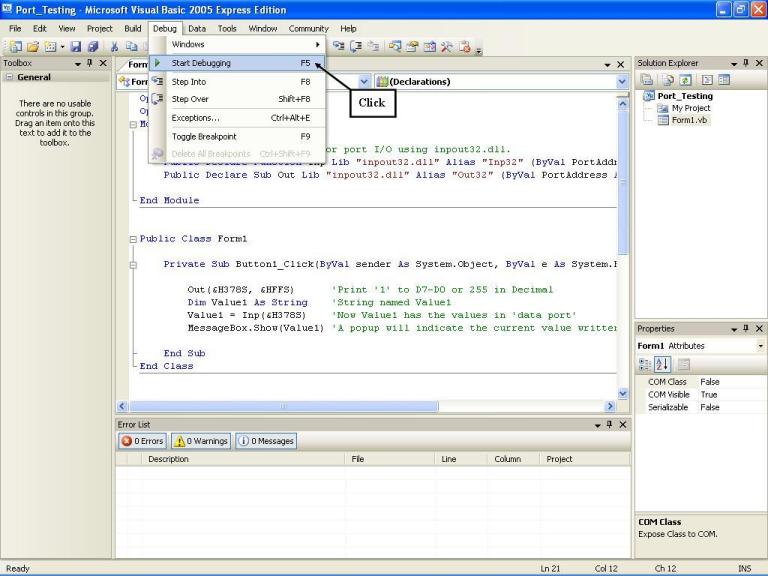Image resolution: width=768 pixels, height=576 pixels.
Task: Open the Form1 Attributes object dropdown
Action: [760, 346]
